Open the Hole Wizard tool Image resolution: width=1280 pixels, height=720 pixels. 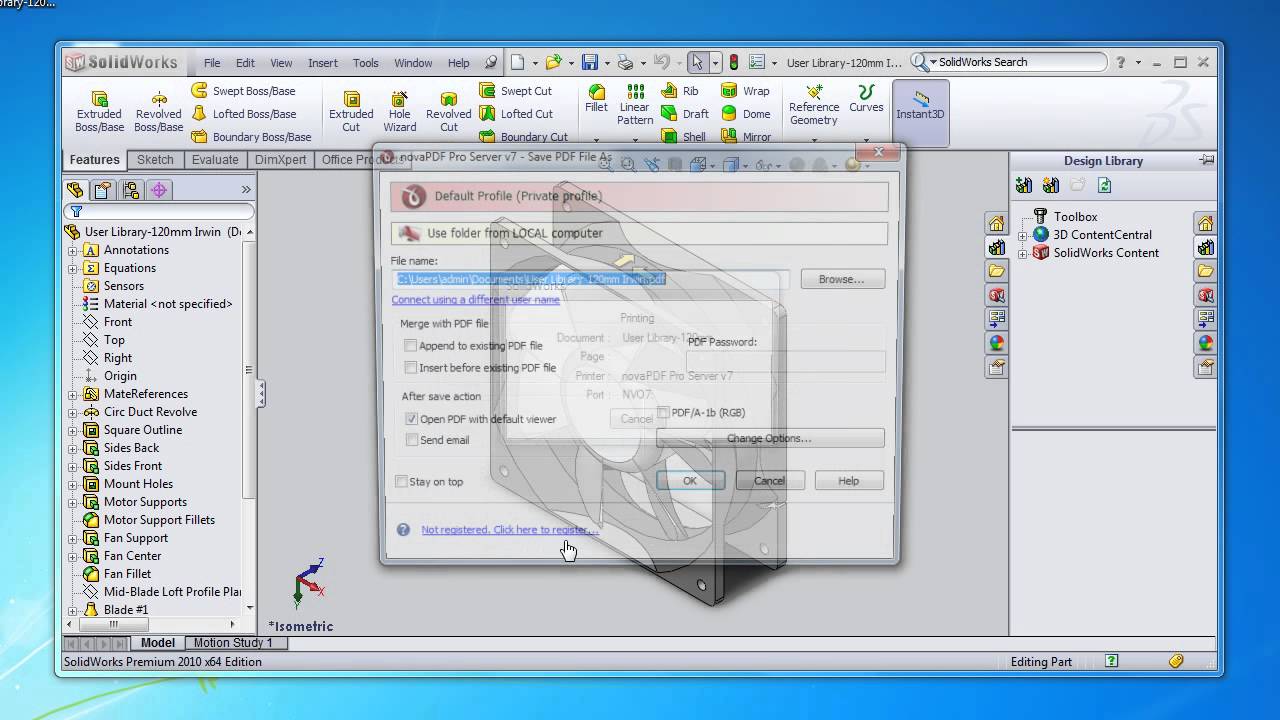click(399, 110)
